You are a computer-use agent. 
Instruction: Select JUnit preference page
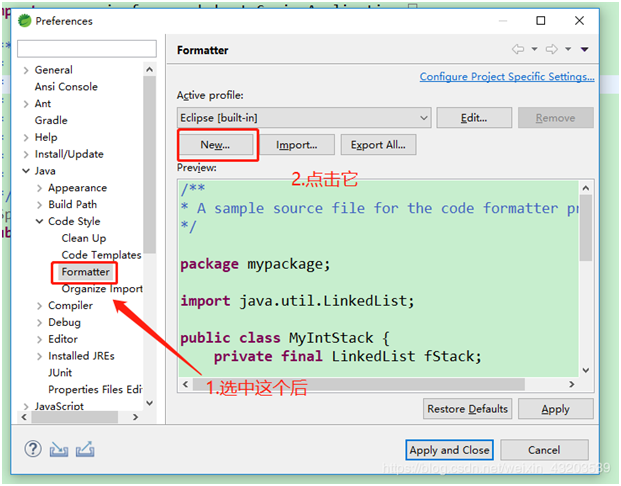(x=60, y=373)
